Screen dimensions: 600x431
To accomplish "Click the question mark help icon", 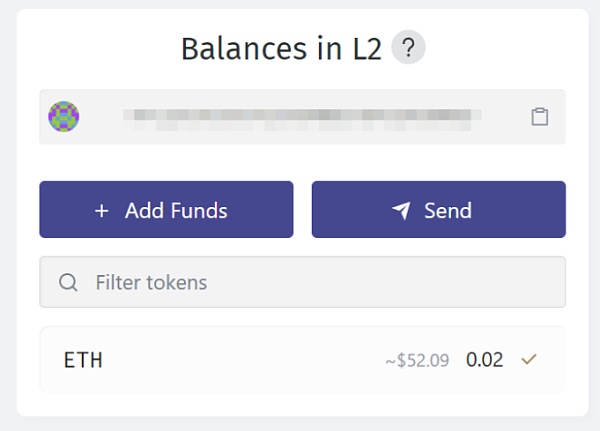I will 408,47.
